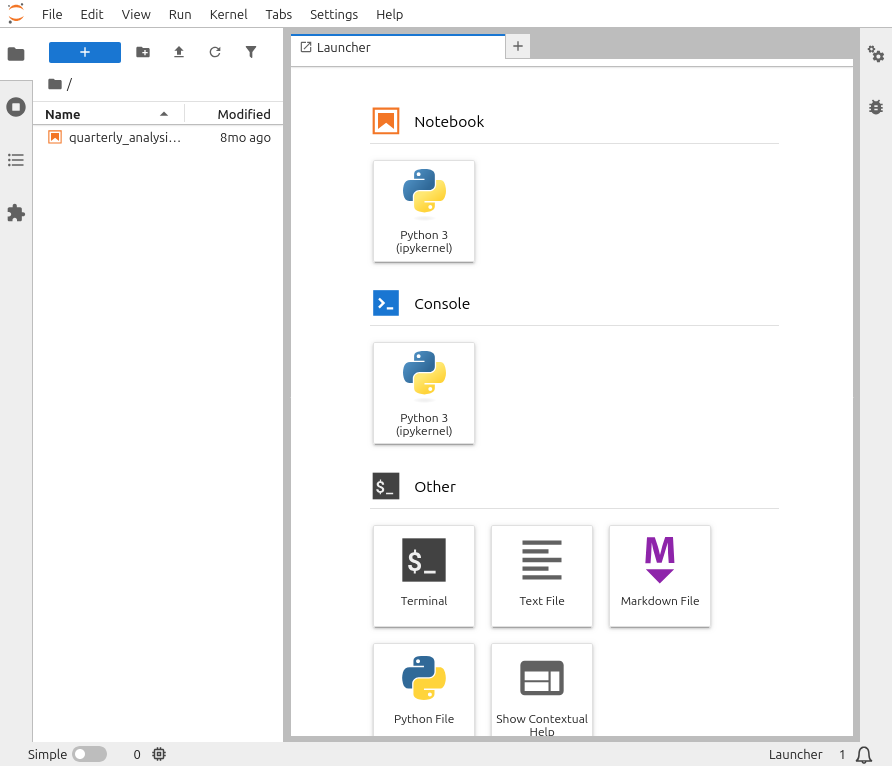Viewport: 892px width, 766px height.
Task: Create a new Text File
Action: click(542, 576)
